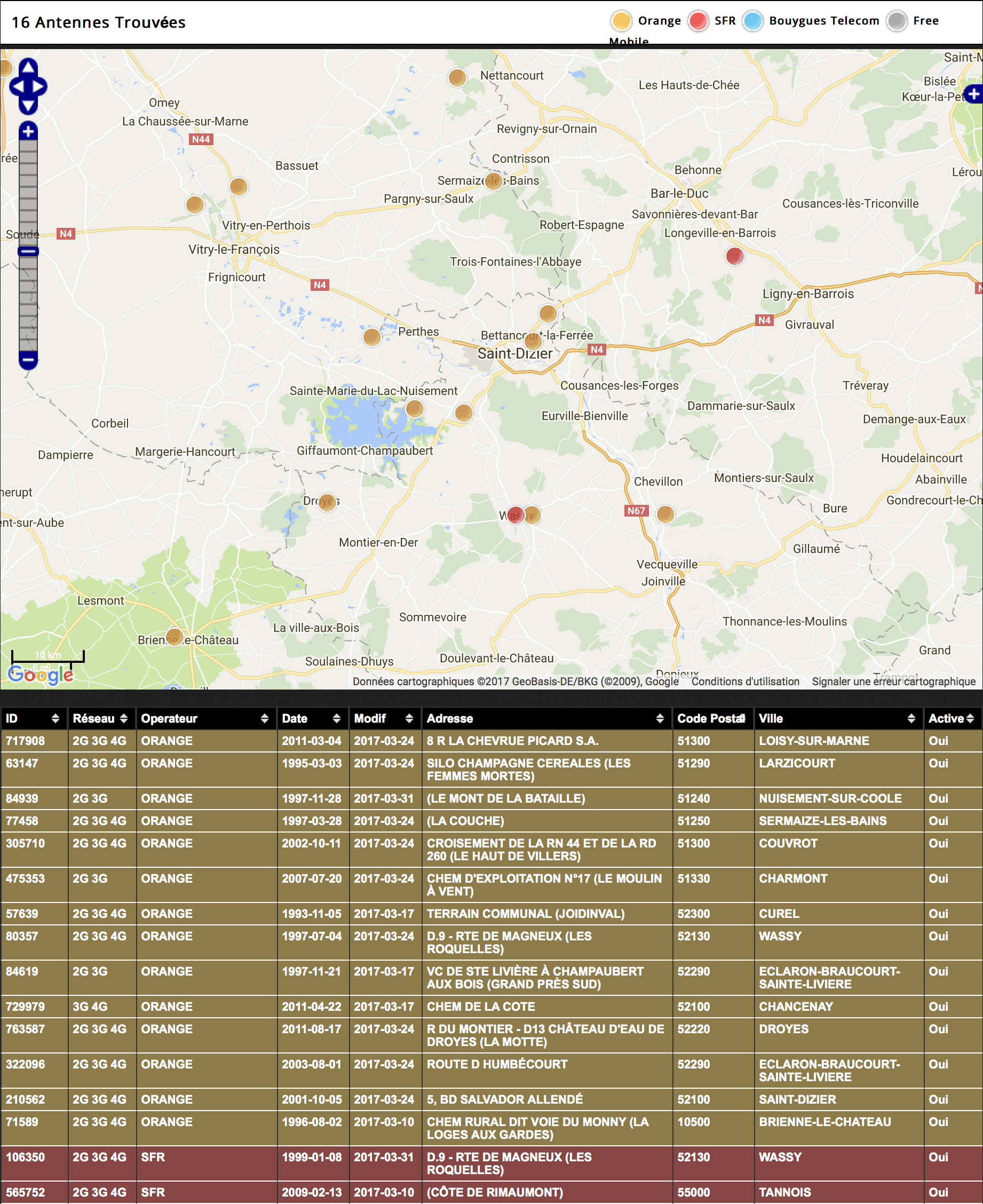
Task: Sort table by Date column
Action: point(313,718)
